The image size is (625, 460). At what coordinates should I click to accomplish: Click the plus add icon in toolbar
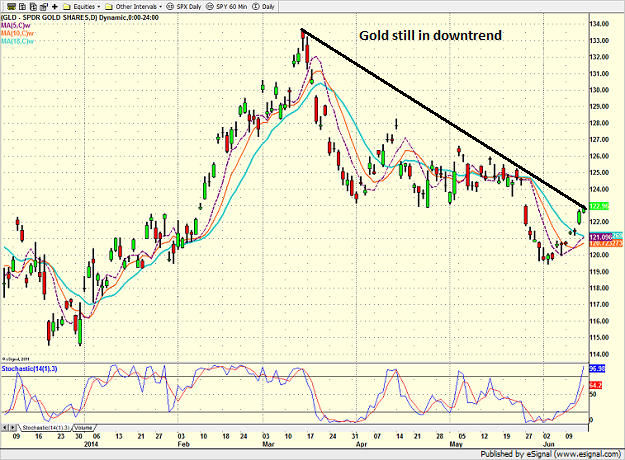tap(55, 6)
